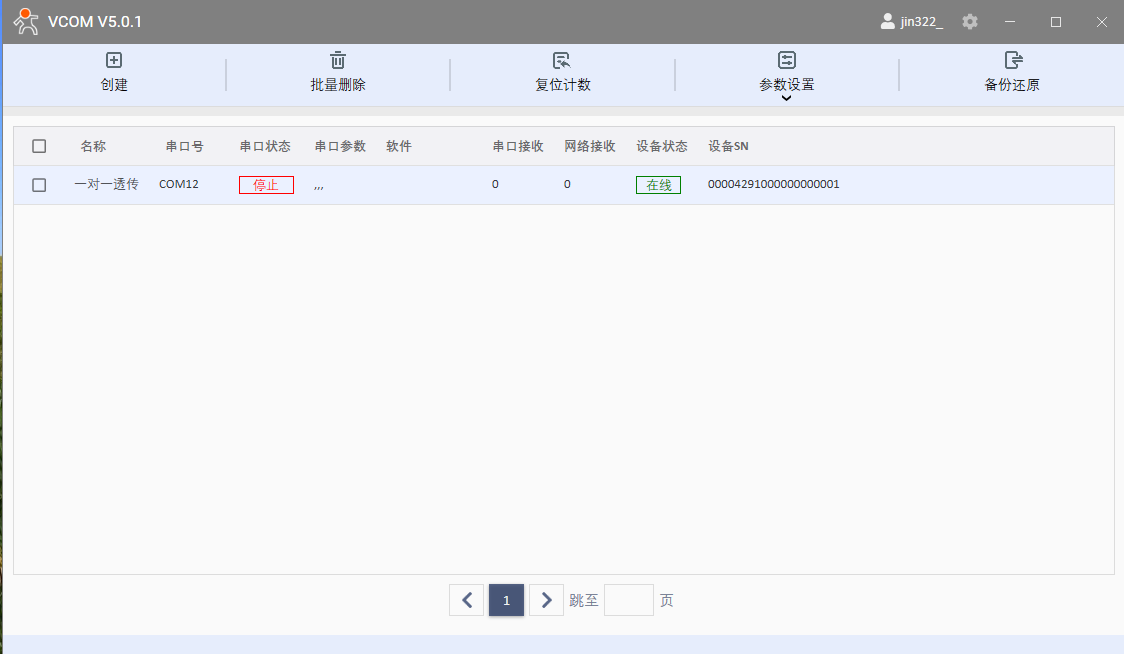Toggle the select-all checkbox in table header
Image resolution: width=1124 pixels, height=654 pixels.
click(x=39, y=146)
